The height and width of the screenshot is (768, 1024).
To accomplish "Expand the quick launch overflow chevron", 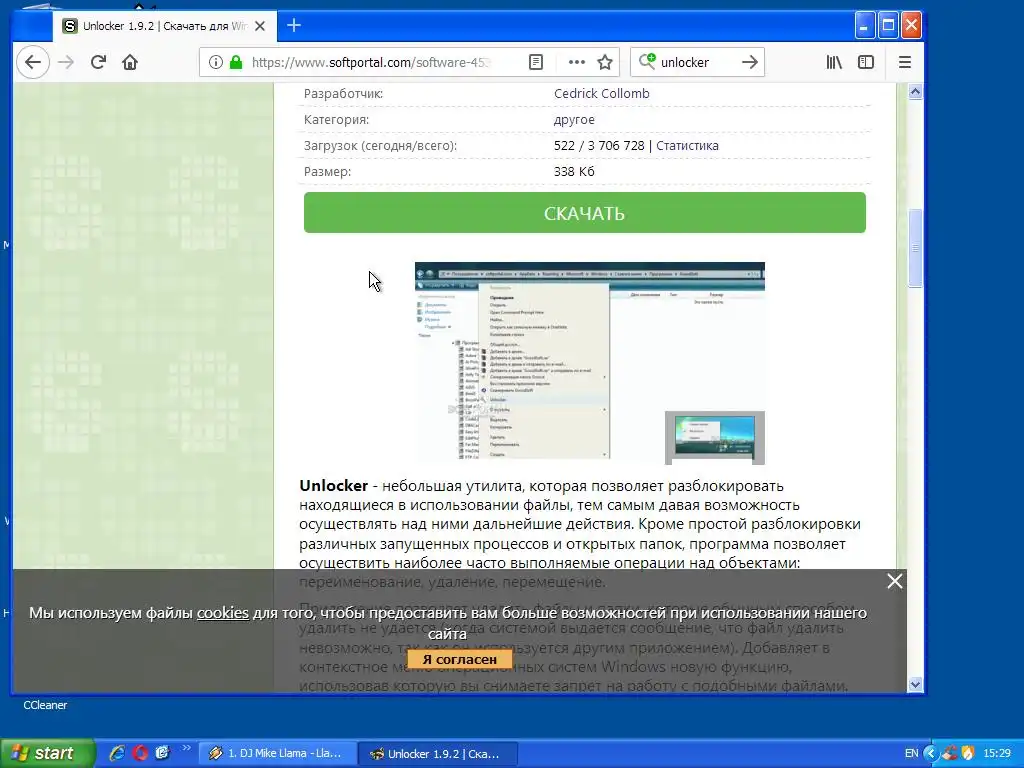I will pos(186,748).
